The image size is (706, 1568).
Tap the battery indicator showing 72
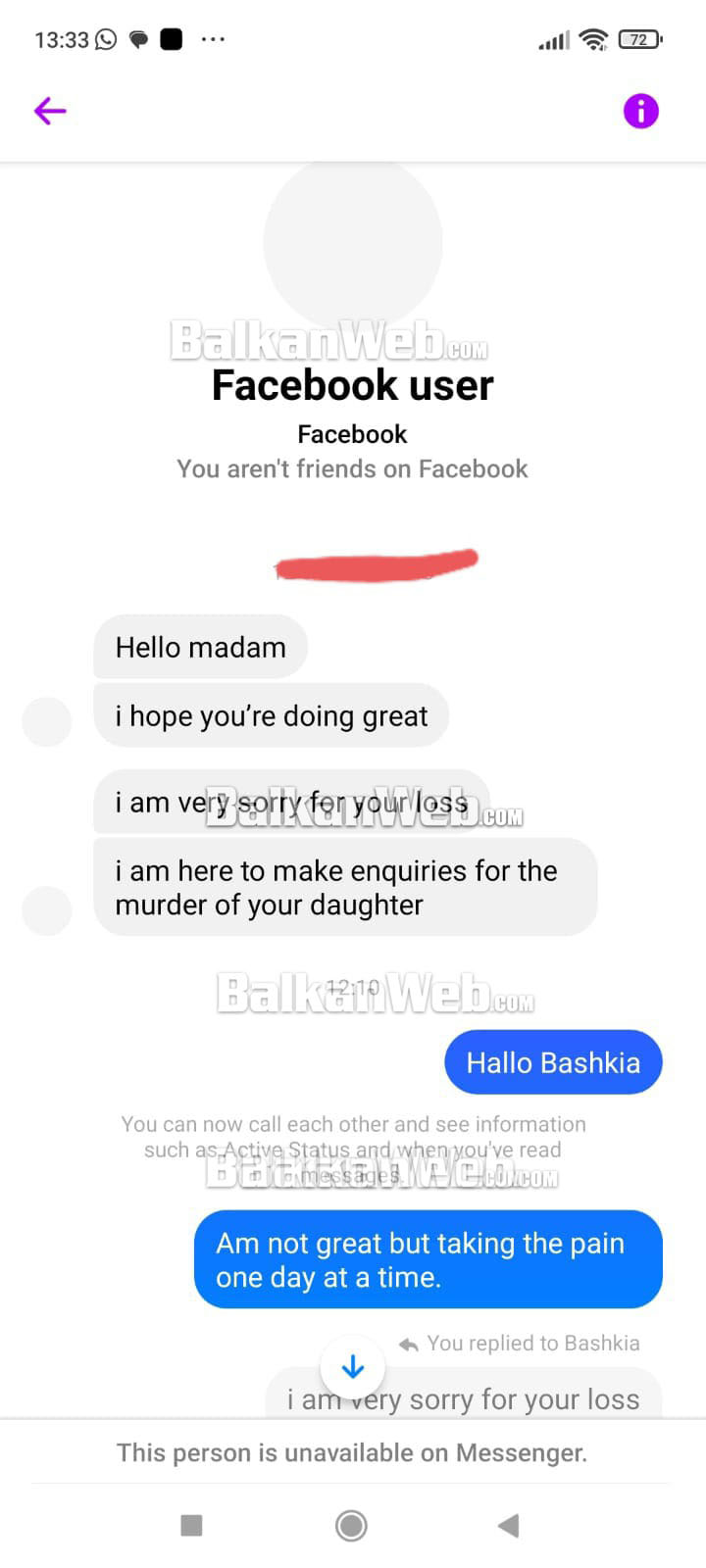[x=641, y=39]
